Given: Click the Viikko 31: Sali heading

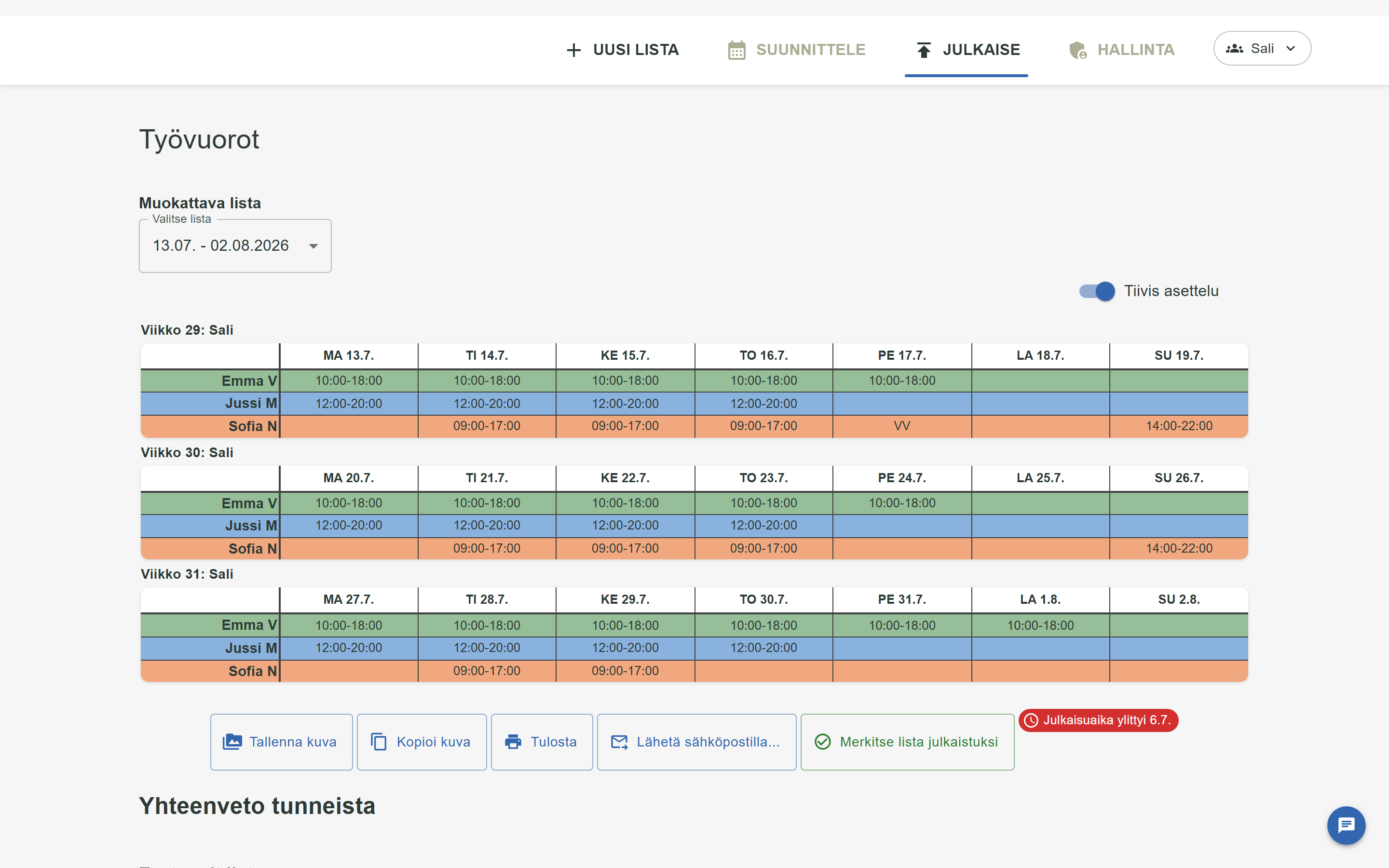Looking at the screenshot, I should 187,574.
